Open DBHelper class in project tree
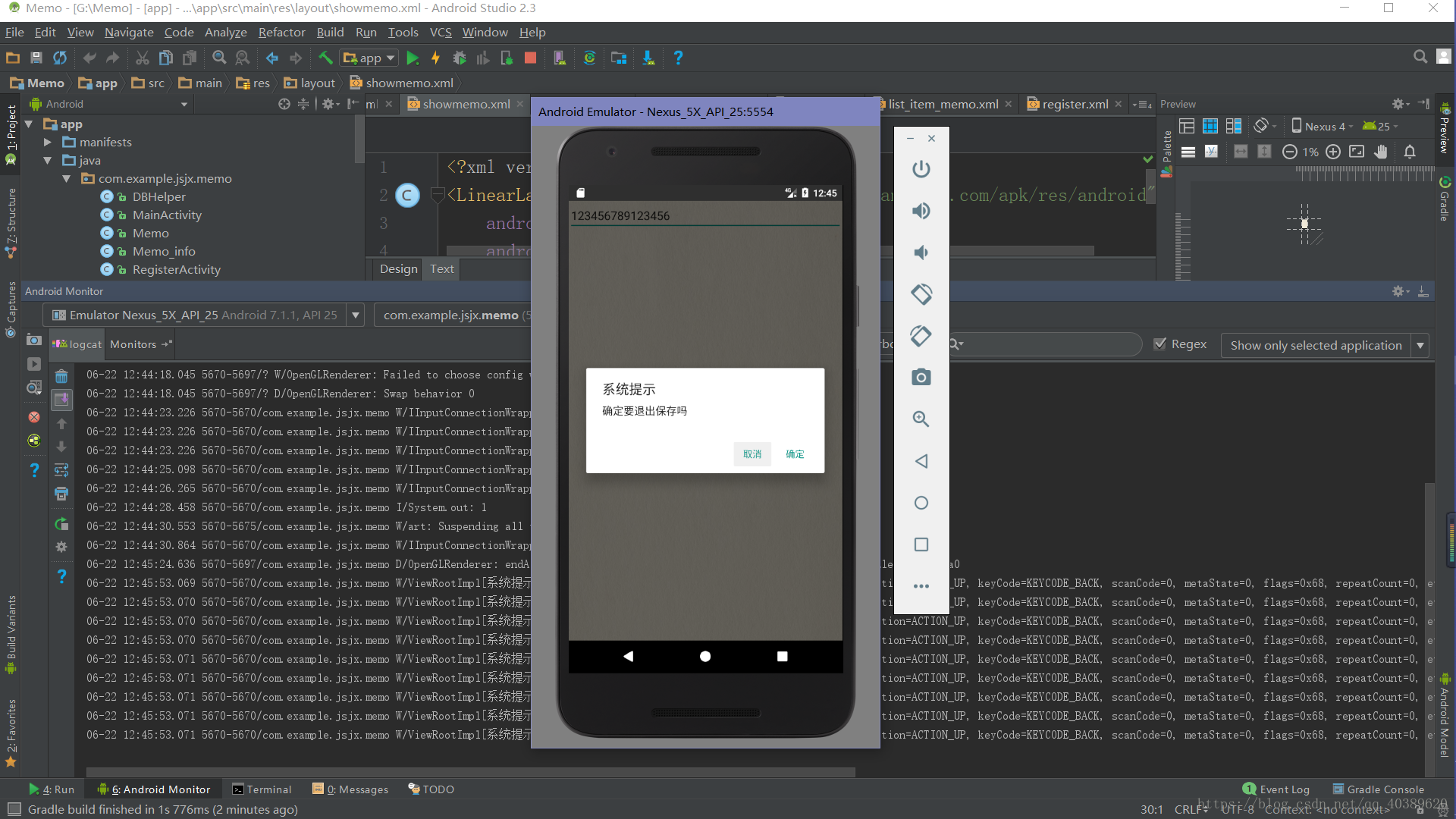Image resolution: width=1456 pixels, height=819 pixels. point(158,197)
